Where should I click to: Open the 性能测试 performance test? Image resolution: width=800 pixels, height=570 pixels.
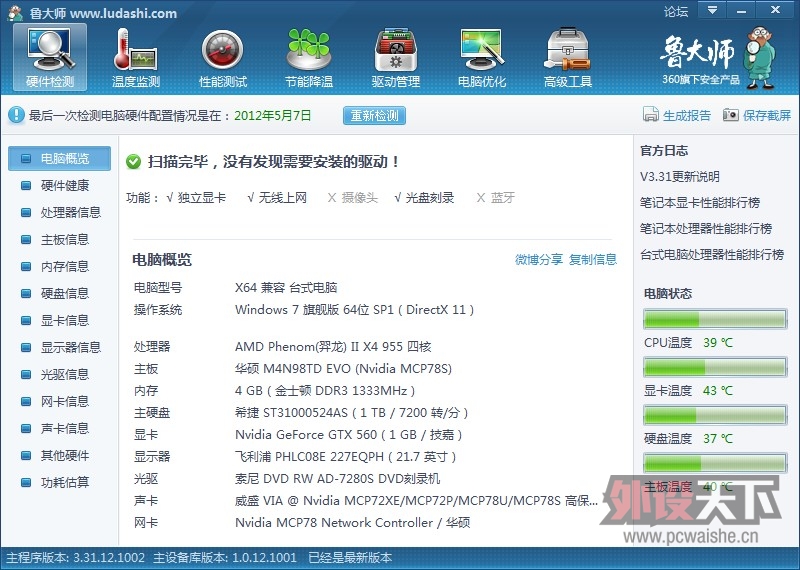click(222, 57)
